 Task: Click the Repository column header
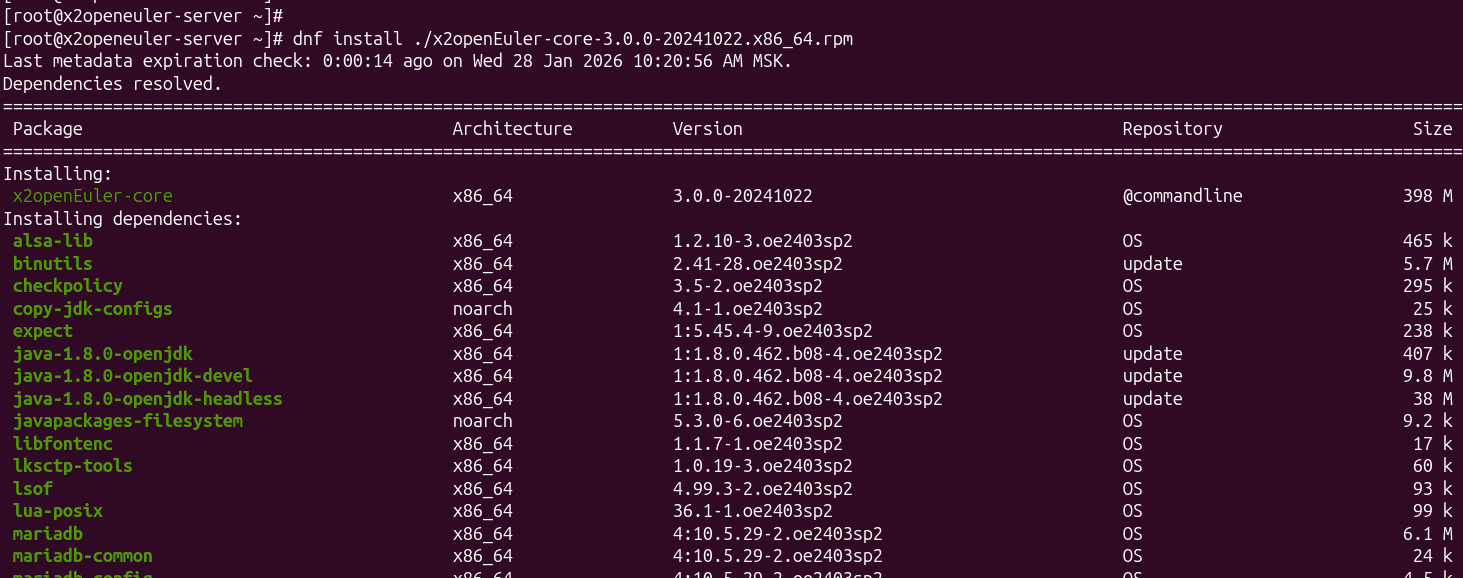pos(1172,129)
